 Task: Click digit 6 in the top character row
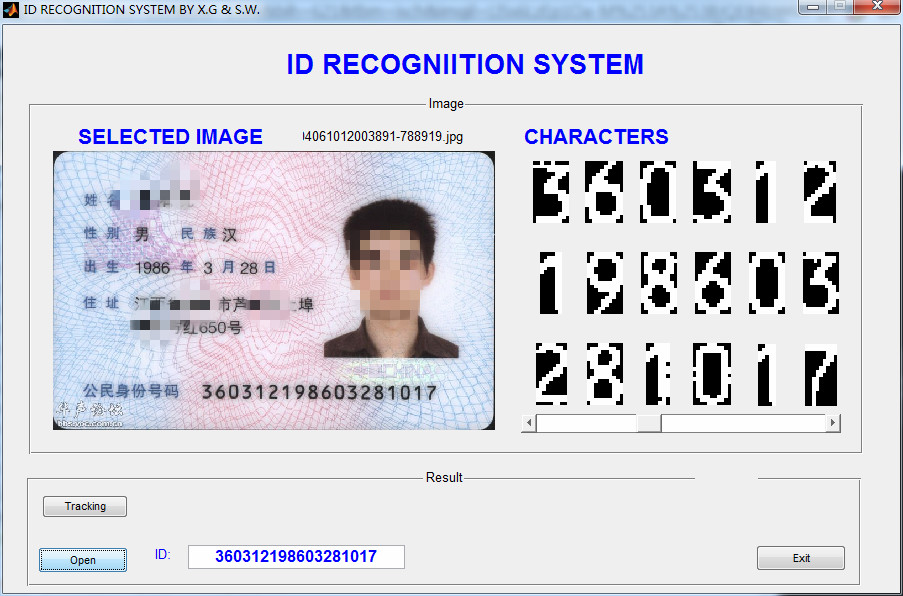[604, 192]
